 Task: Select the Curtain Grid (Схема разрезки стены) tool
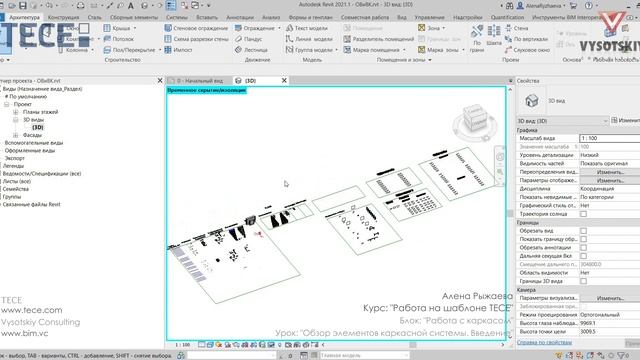click(196, 39)
